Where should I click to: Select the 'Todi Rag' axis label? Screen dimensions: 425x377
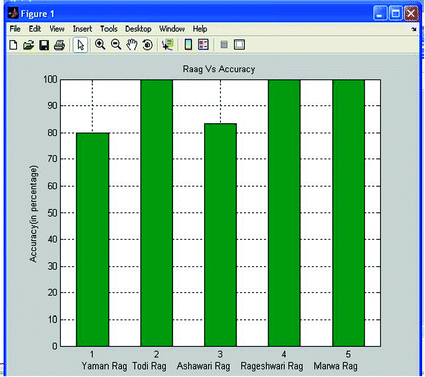[x=149, y=366]
